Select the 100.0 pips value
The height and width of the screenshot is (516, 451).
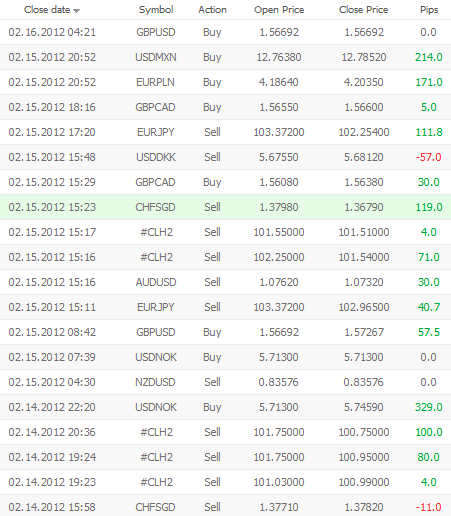tap(429, 432)
